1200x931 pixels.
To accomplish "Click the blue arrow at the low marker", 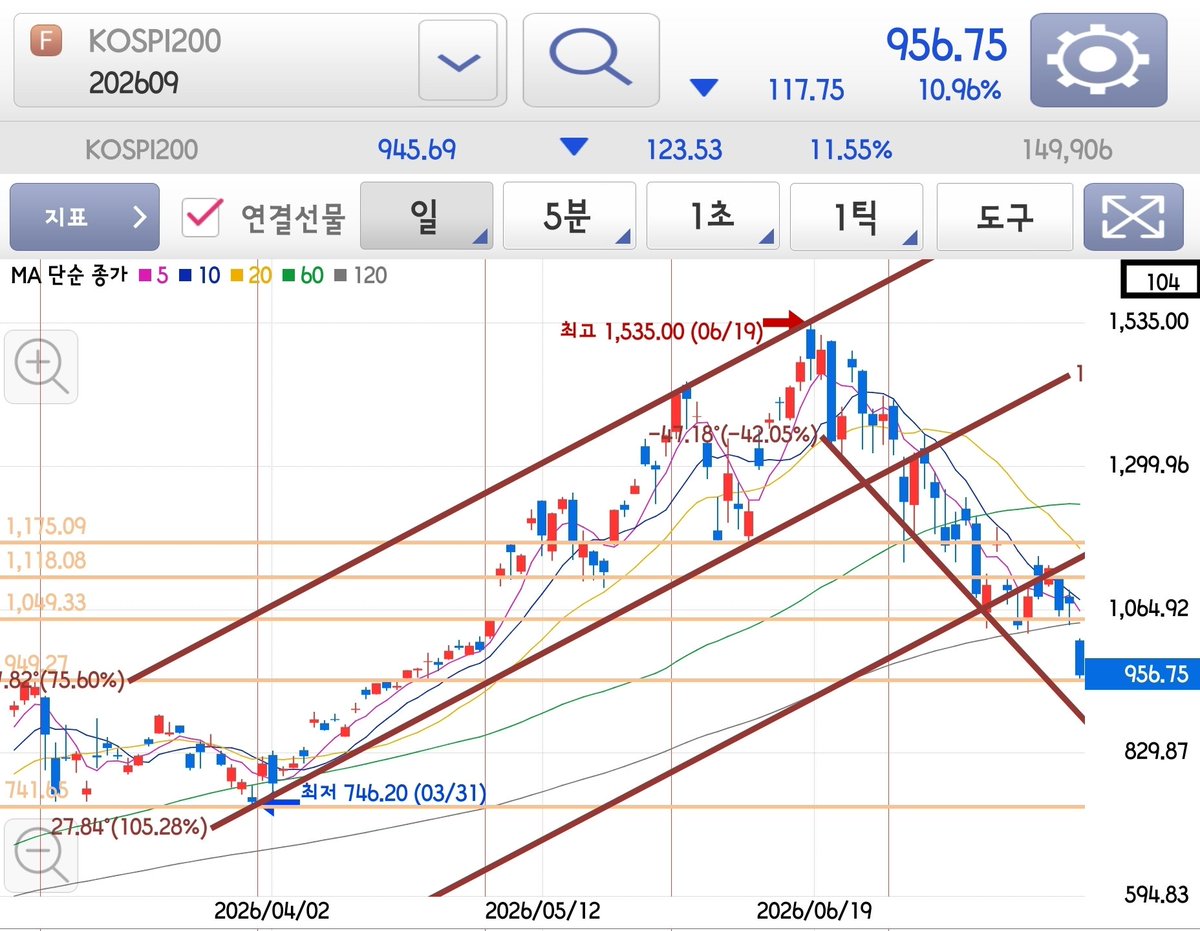I will coord(280,802).
